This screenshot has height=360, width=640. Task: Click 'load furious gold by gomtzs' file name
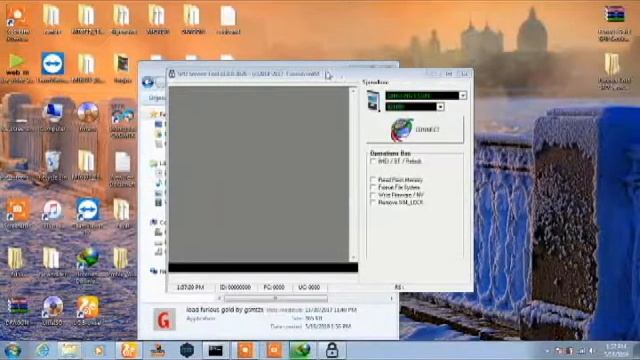point(225,310)
